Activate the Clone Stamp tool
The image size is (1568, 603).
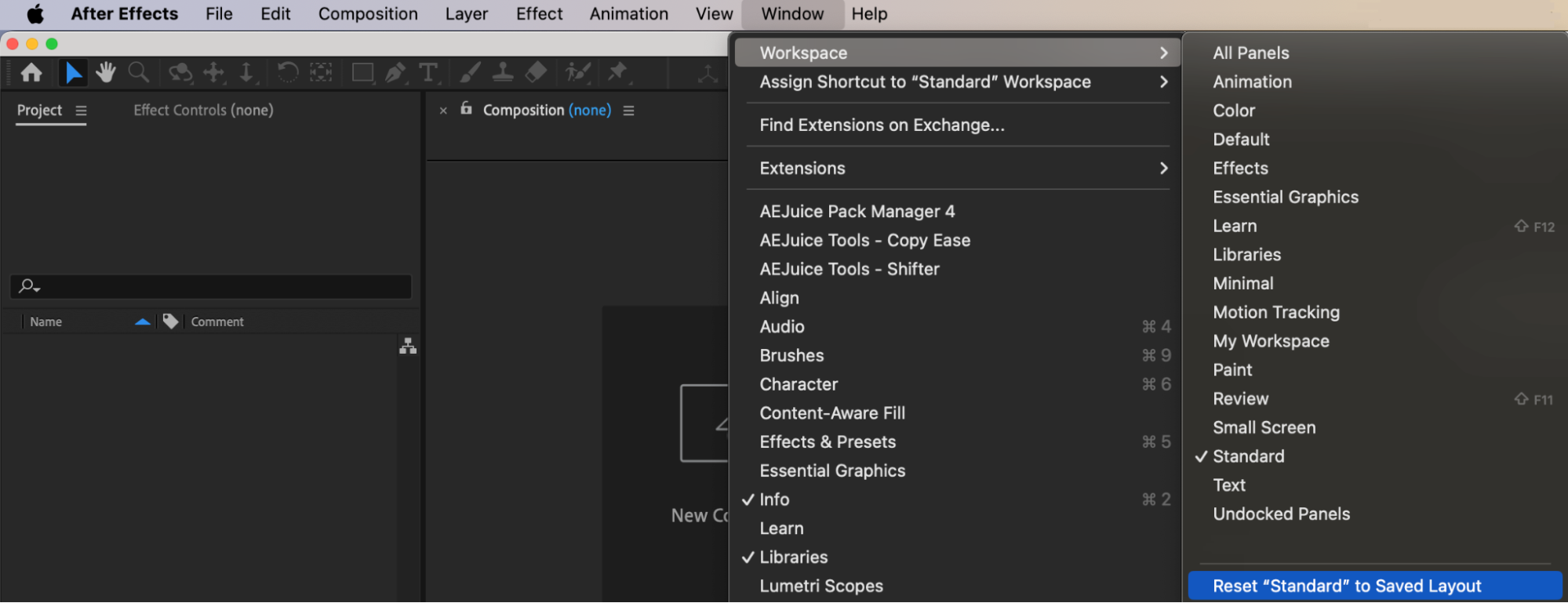503,73
